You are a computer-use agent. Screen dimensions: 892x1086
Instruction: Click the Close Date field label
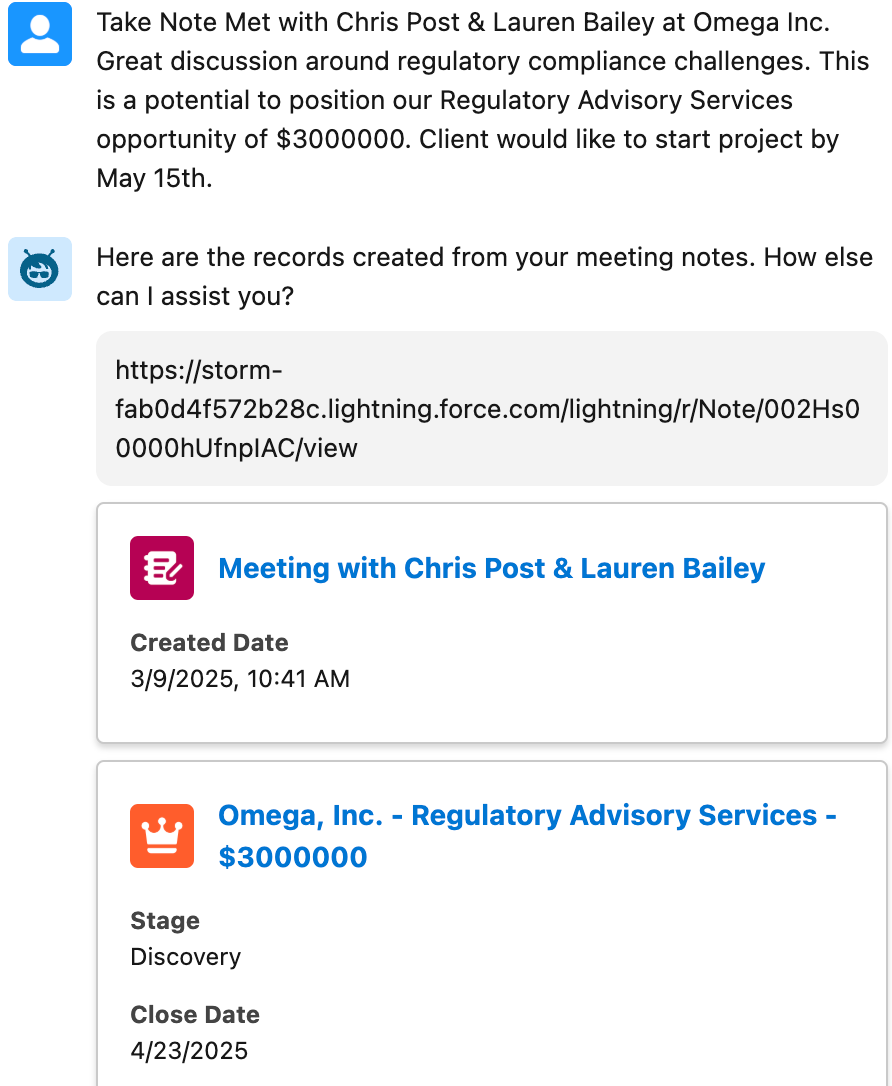(195, 1015)
